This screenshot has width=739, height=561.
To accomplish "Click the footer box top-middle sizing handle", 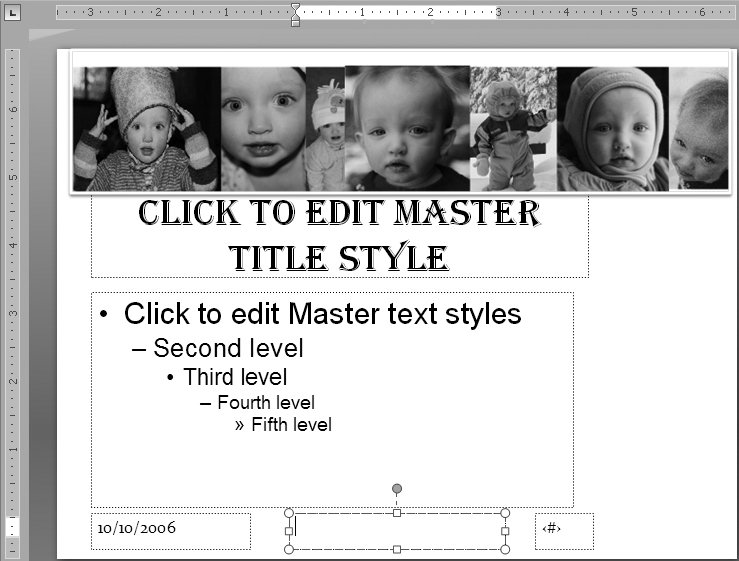I will click(397, 513).
